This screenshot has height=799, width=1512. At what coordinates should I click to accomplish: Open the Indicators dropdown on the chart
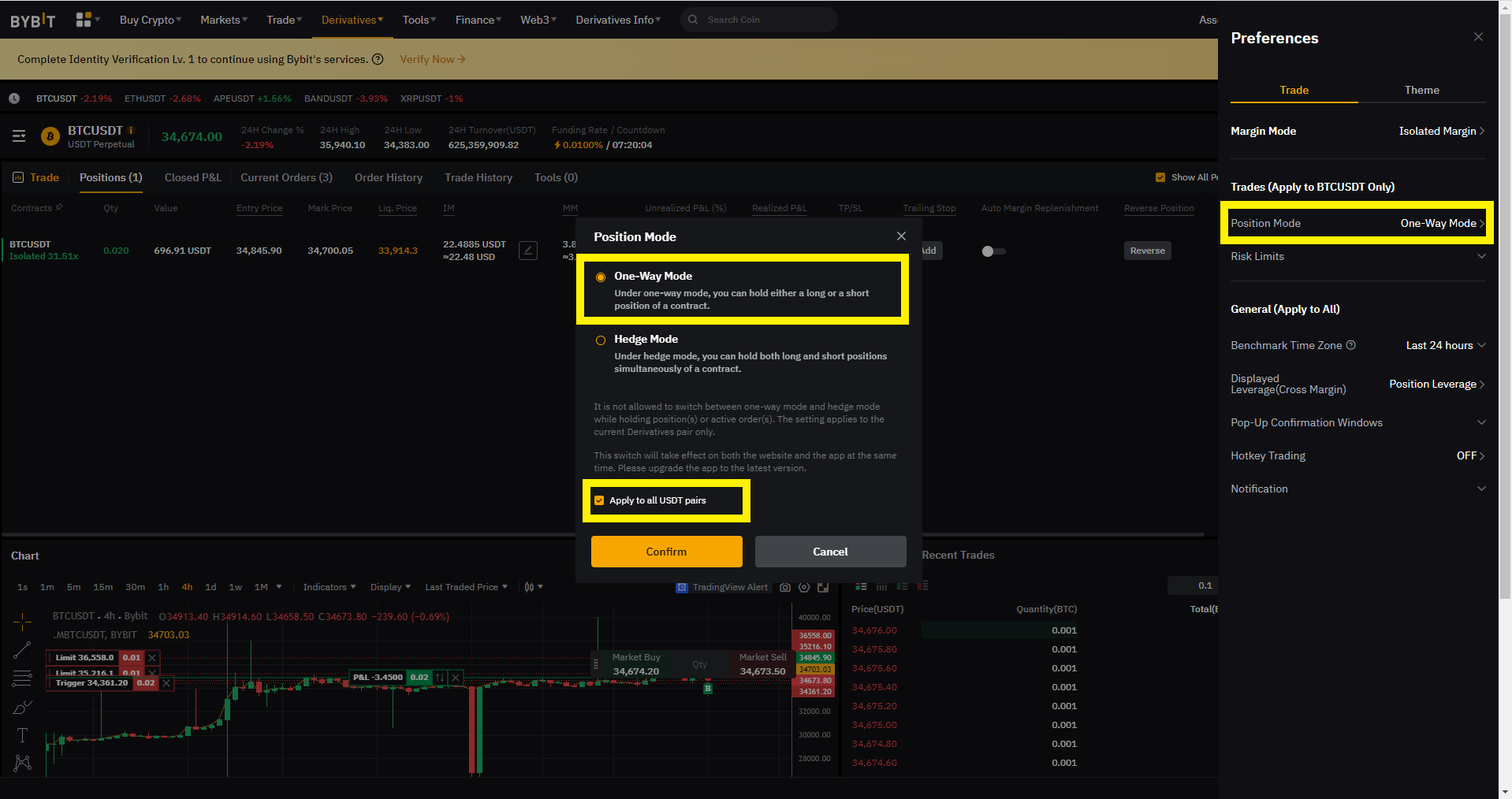point(330,587)
